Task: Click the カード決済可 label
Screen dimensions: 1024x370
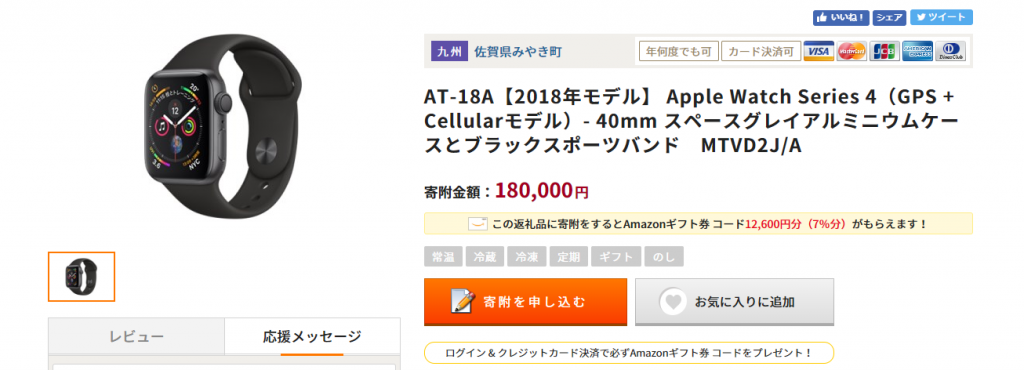Action: click(761, 51)
